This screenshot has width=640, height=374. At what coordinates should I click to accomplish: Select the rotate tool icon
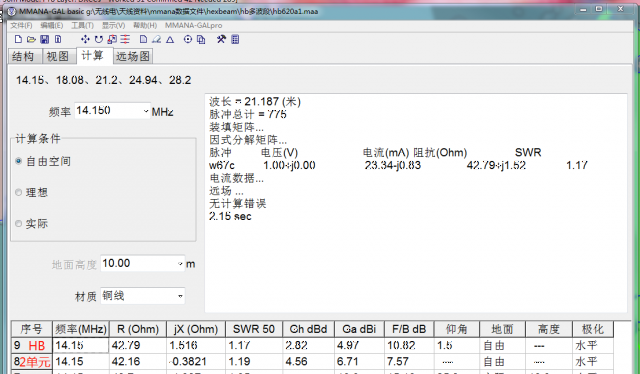[98, 39]
